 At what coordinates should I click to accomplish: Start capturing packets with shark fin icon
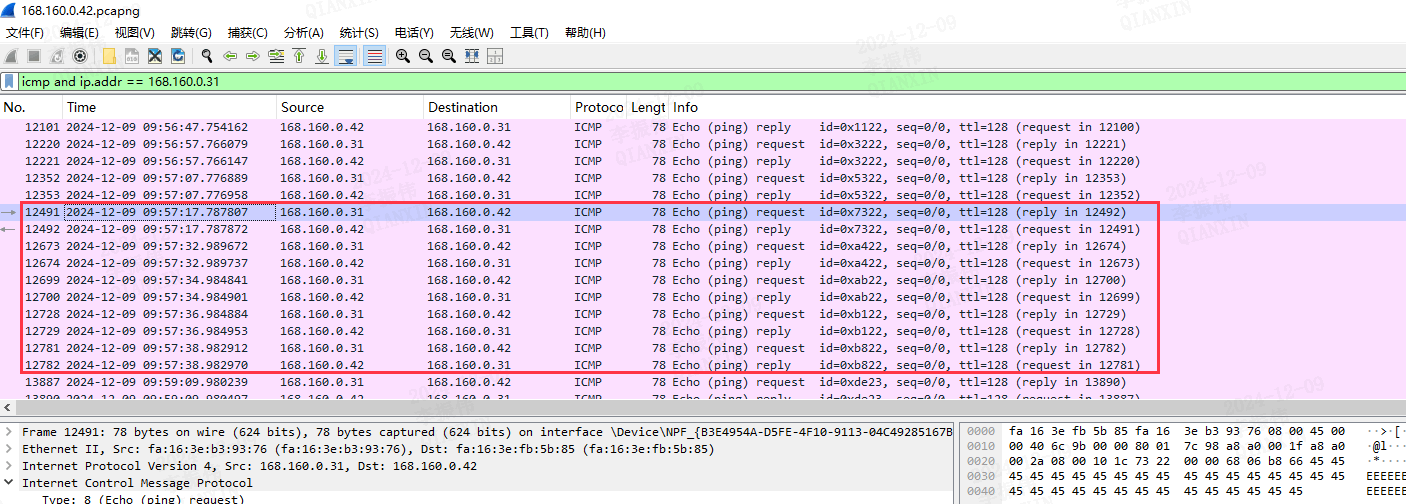(11, 56)
